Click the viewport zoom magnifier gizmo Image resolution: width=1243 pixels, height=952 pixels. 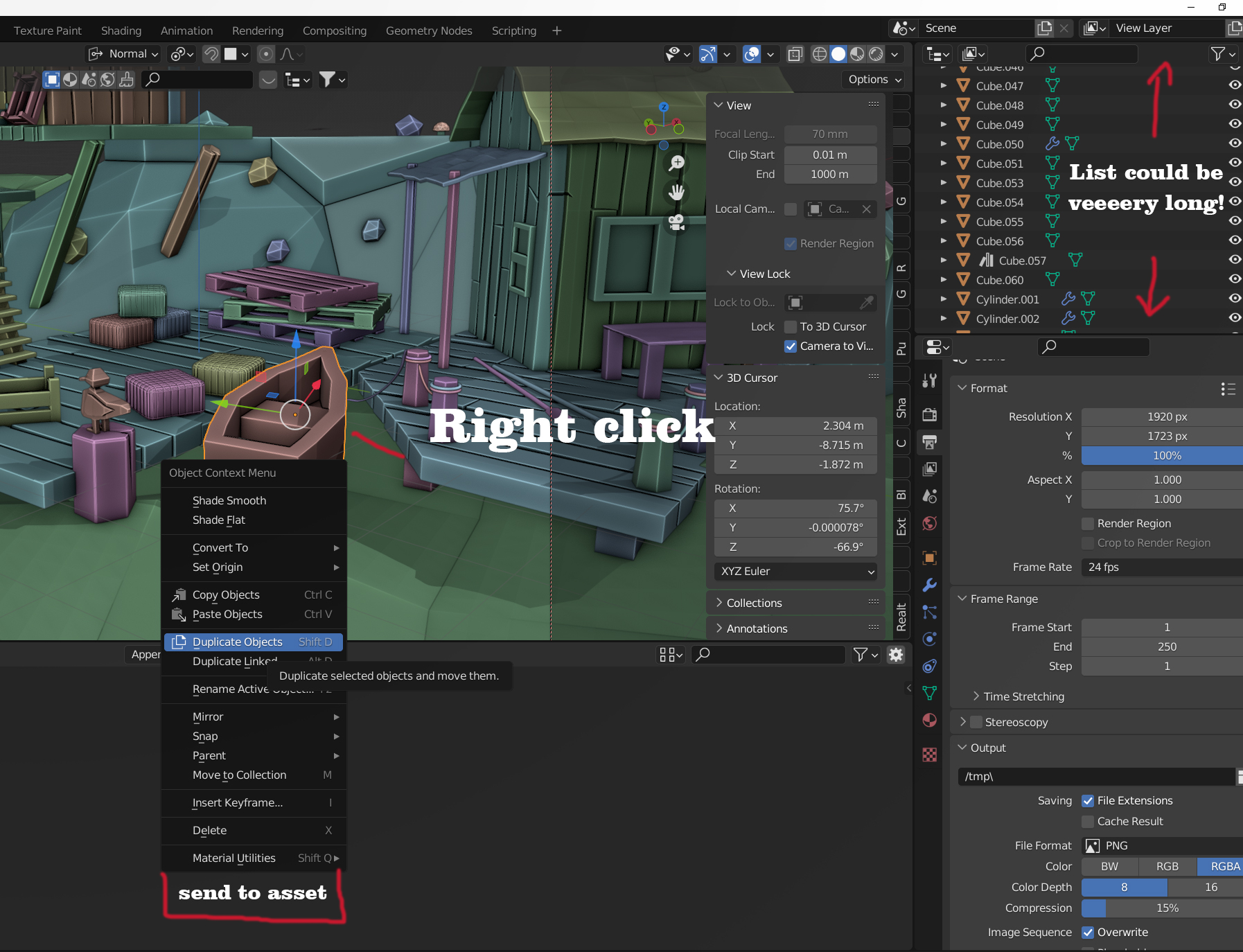click(x=677, y=163)
